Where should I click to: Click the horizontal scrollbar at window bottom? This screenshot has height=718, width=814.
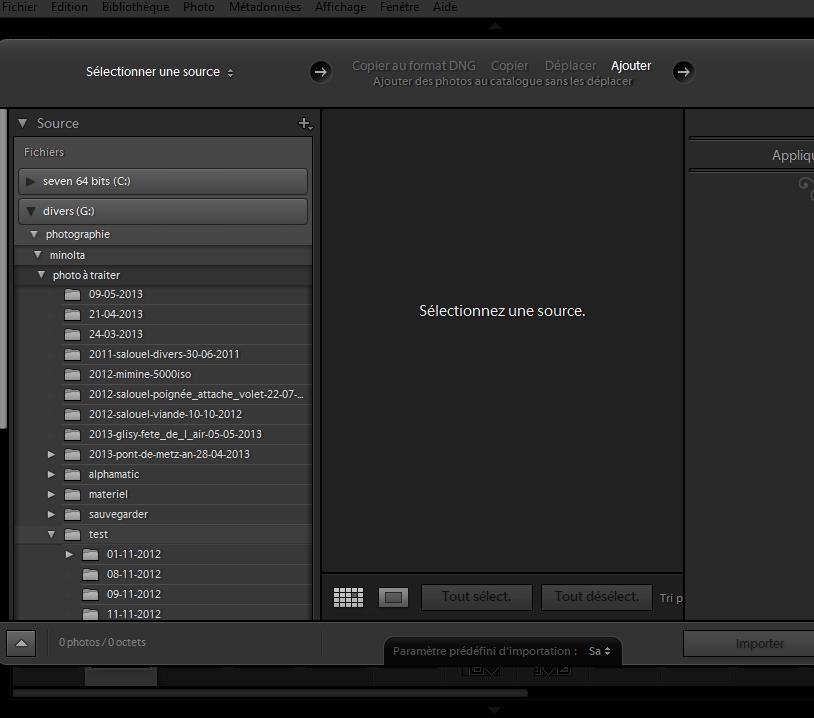[270, 693]
